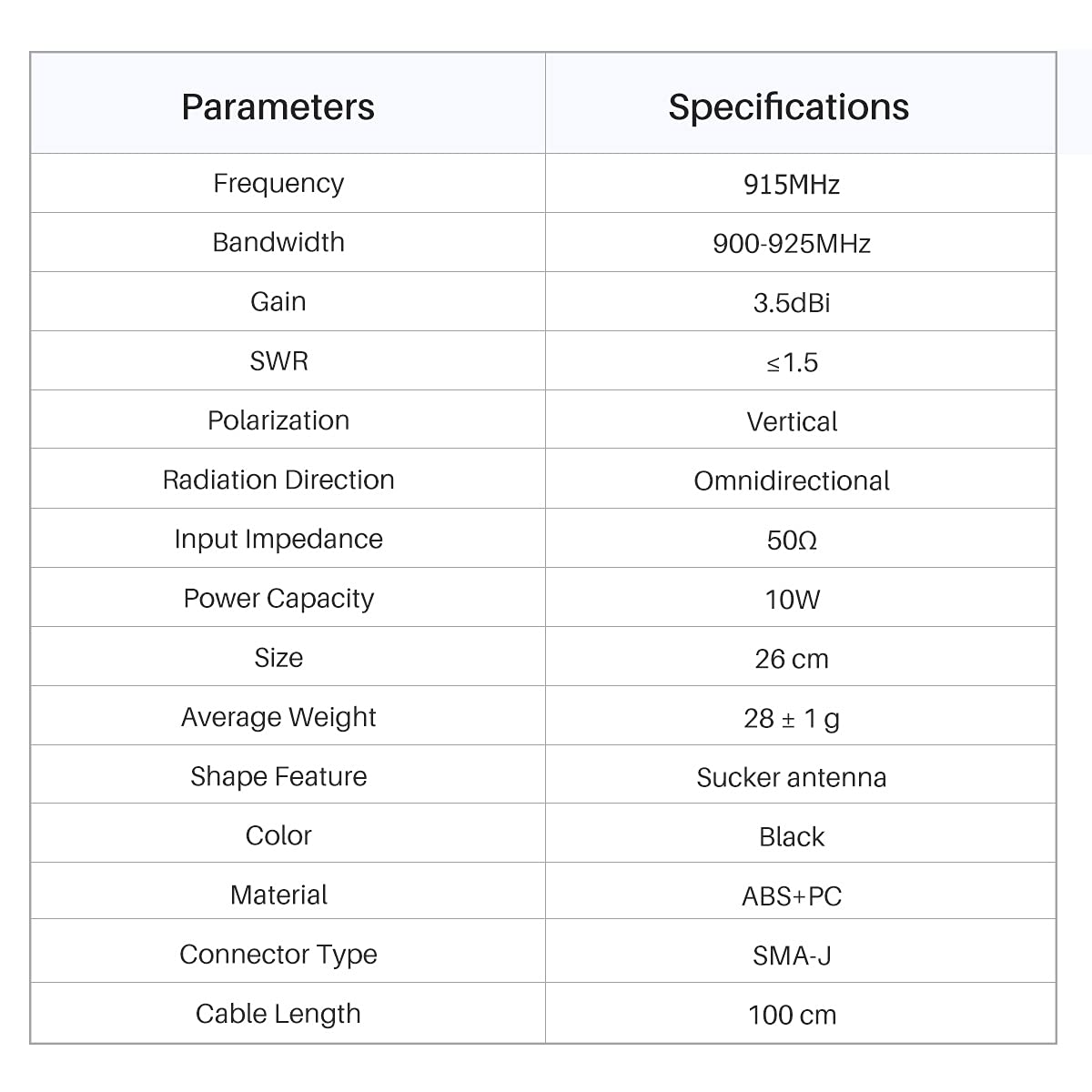Select the 3.5dBi gain value

click(792, 303)
